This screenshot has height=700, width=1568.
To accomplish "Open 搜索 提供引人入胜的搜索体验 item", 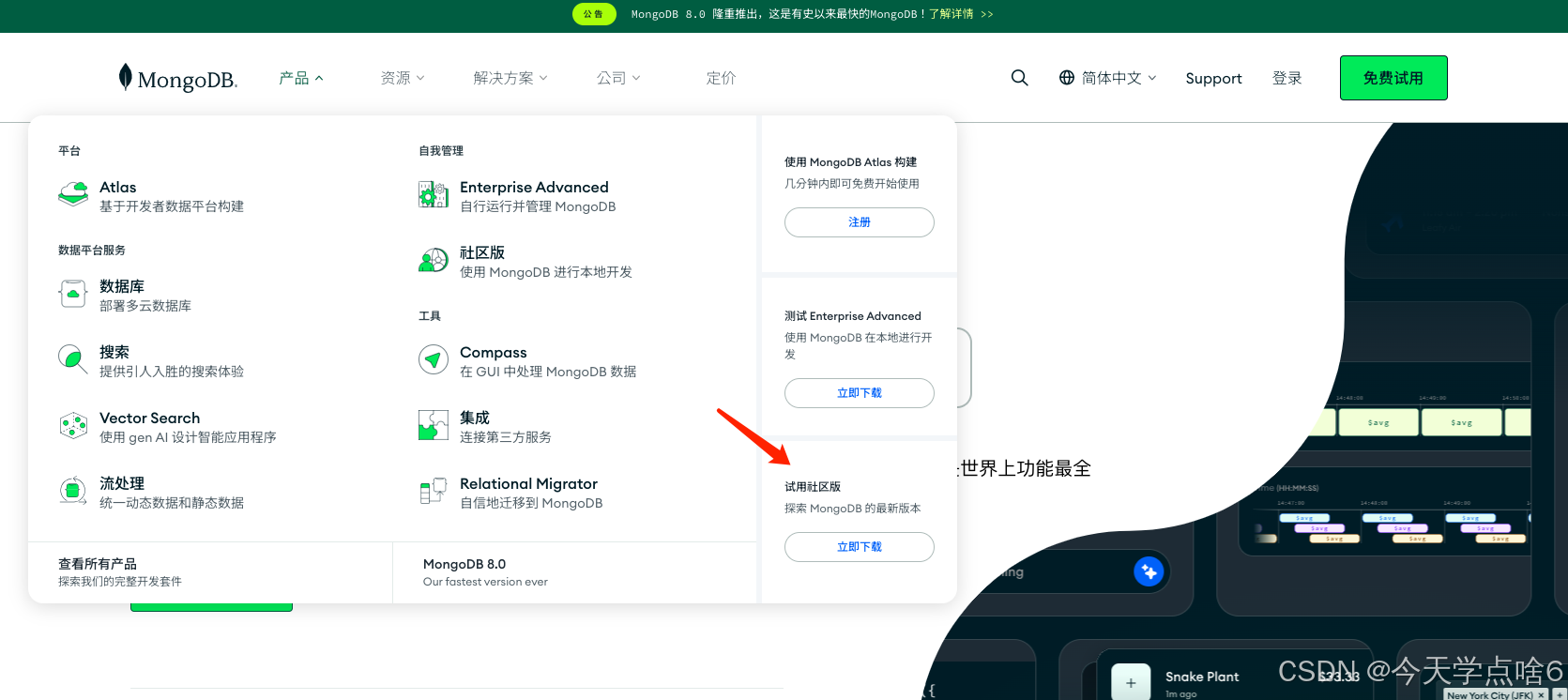I will click(151, 361).
